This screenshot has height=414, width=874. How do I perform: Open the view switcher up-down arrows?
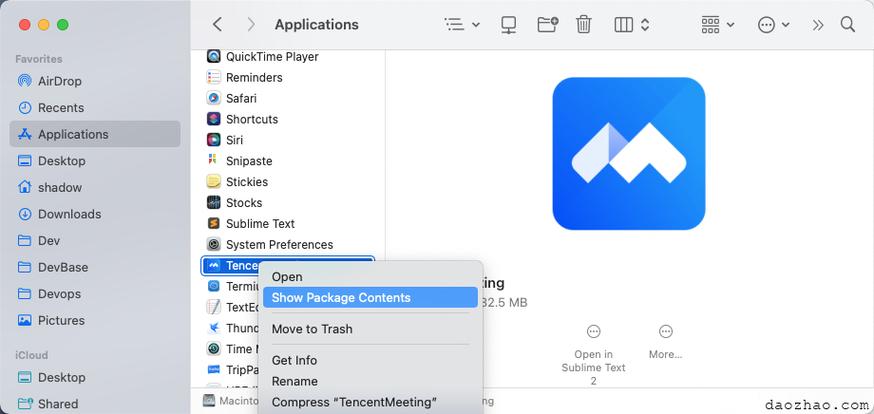pos(645,25)
